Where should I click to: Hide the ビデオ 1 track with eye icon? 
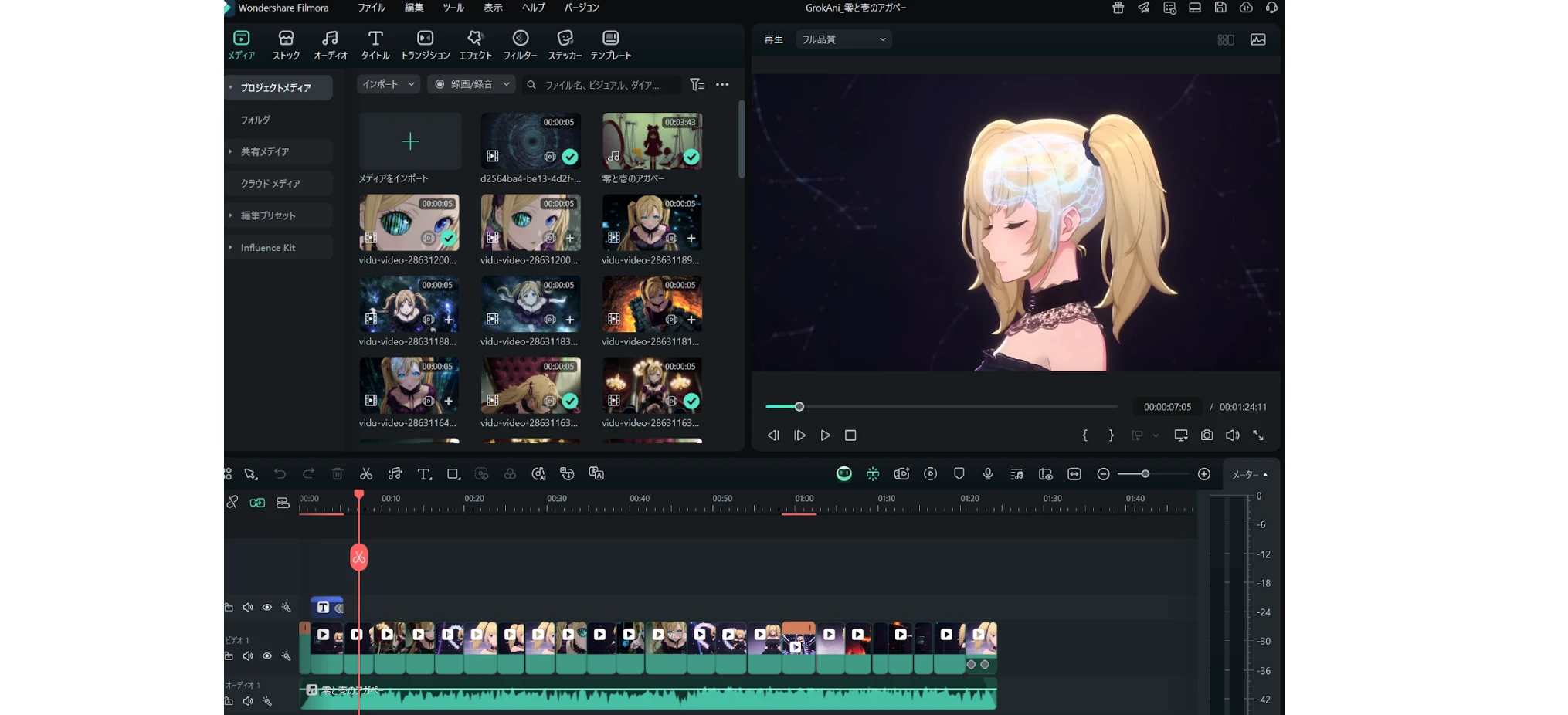(x=267, y=656)
